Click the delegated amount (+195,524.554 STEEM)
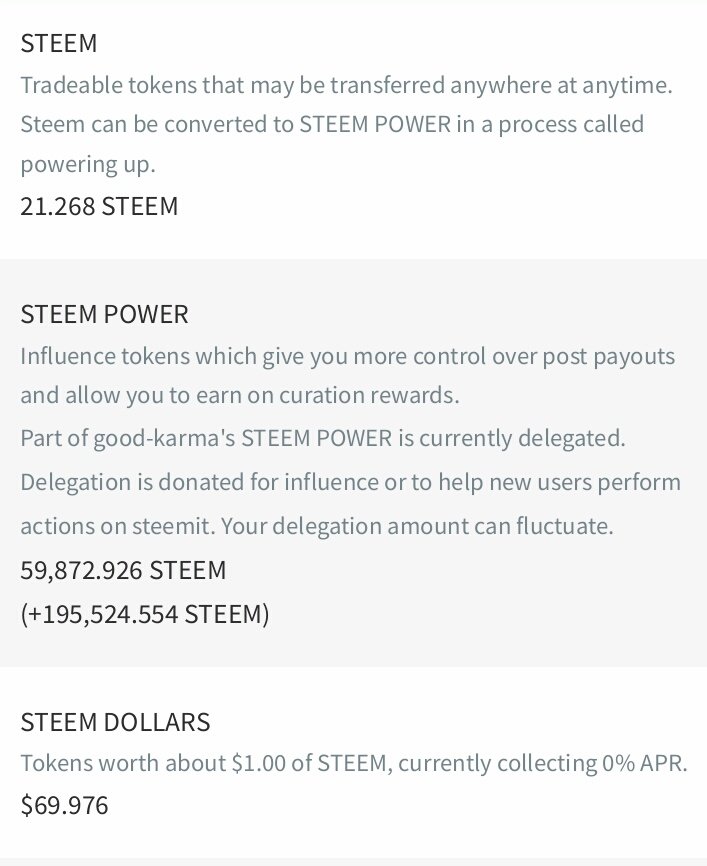Screen dimensions: 707x866 pos(145,614)
